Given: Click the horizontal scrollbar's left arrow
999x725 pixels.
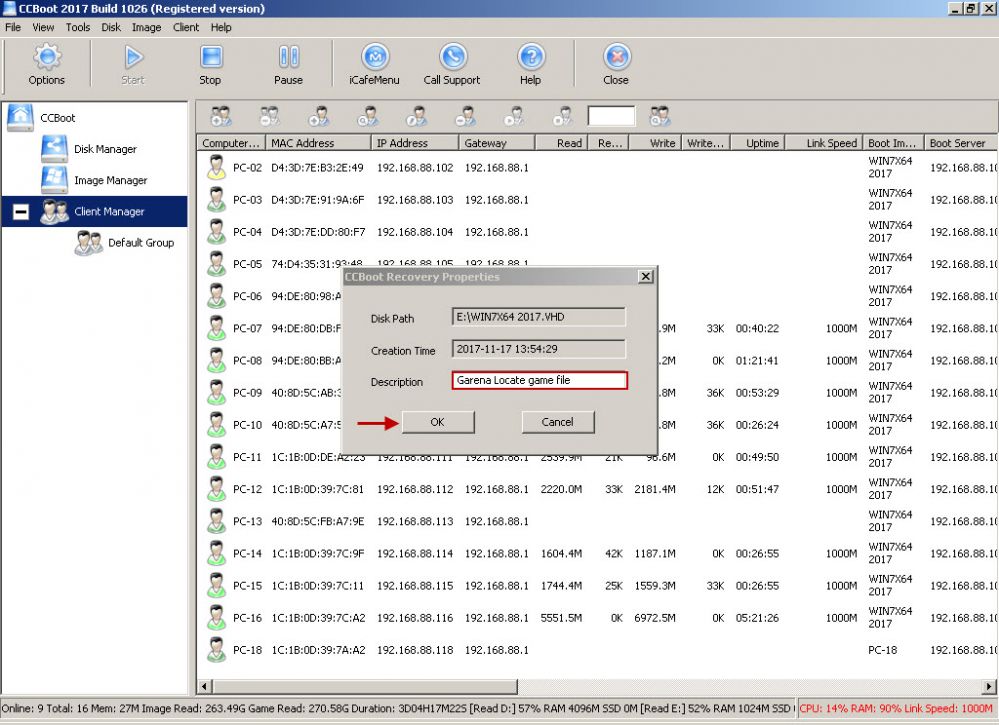Looking at the screenshot, I should pos(204,686).
